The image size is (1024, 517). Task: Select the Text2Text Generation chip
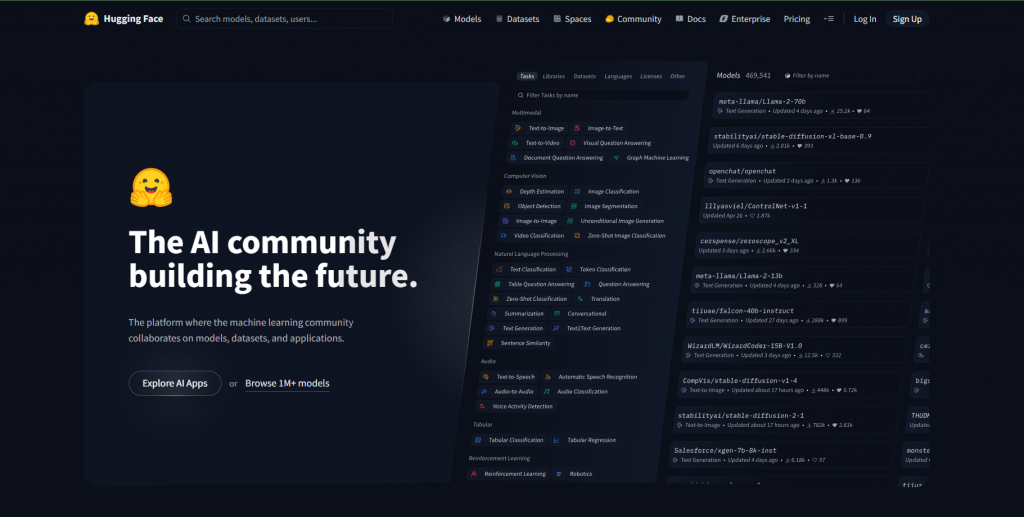(x=587, y=328)
